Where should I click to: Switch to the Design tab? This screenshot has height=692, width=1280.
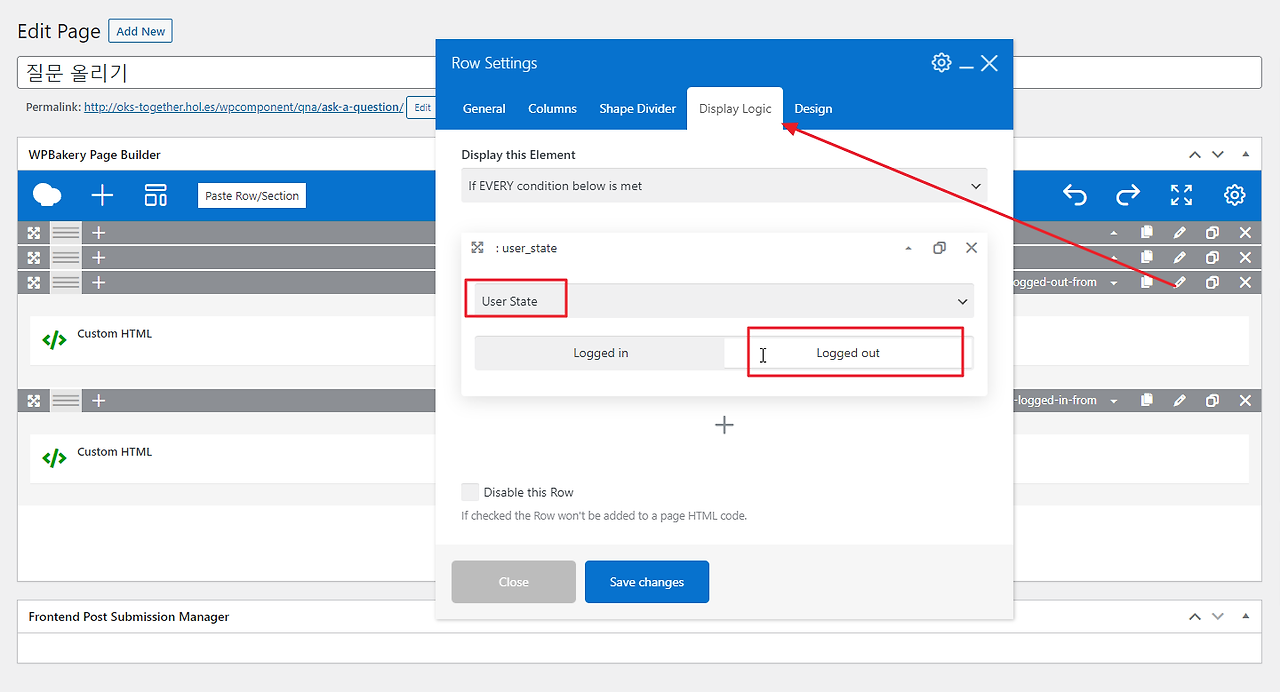[813, 109]
